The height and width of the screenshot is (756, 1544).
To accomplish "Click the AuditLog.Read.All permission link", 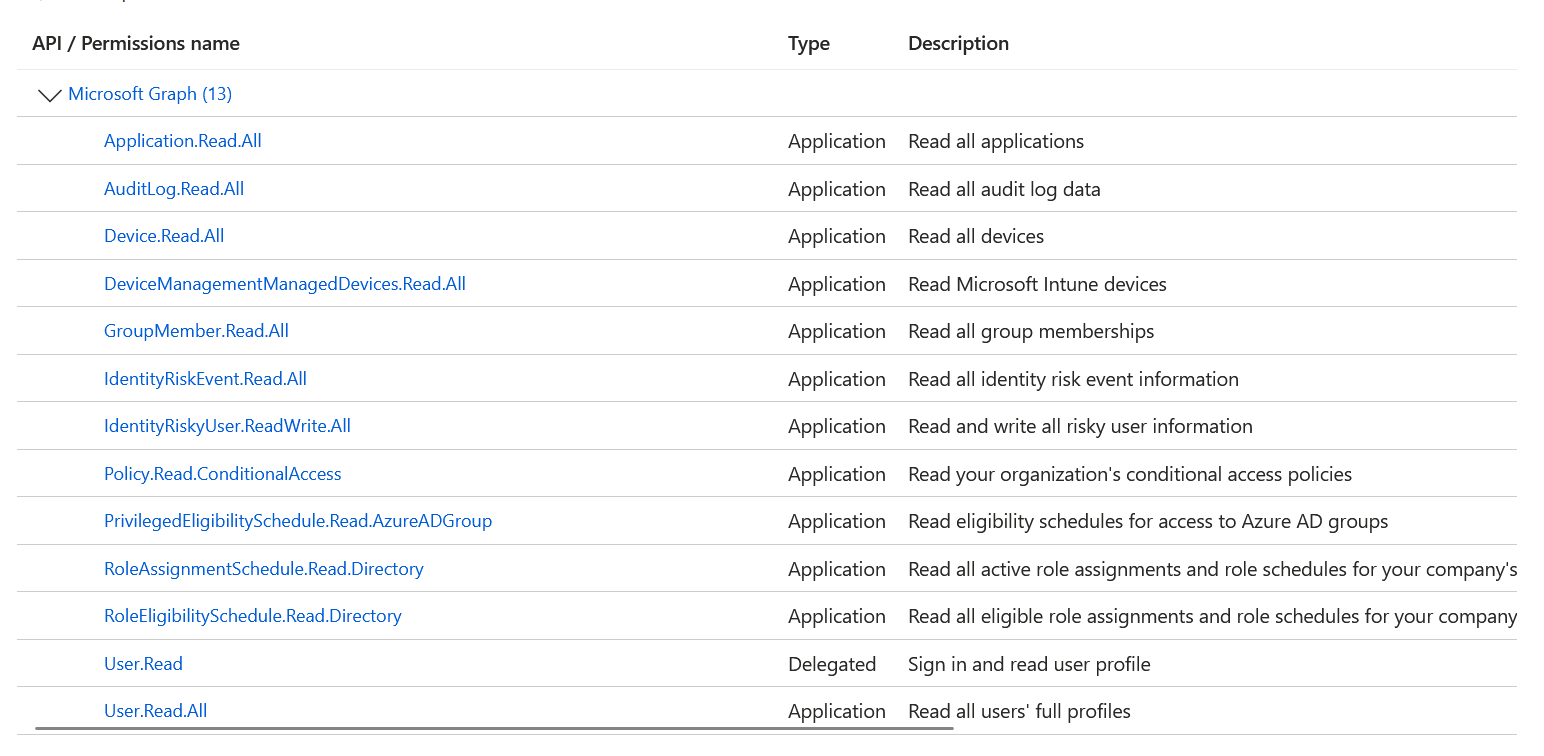I will click(174, 189).
